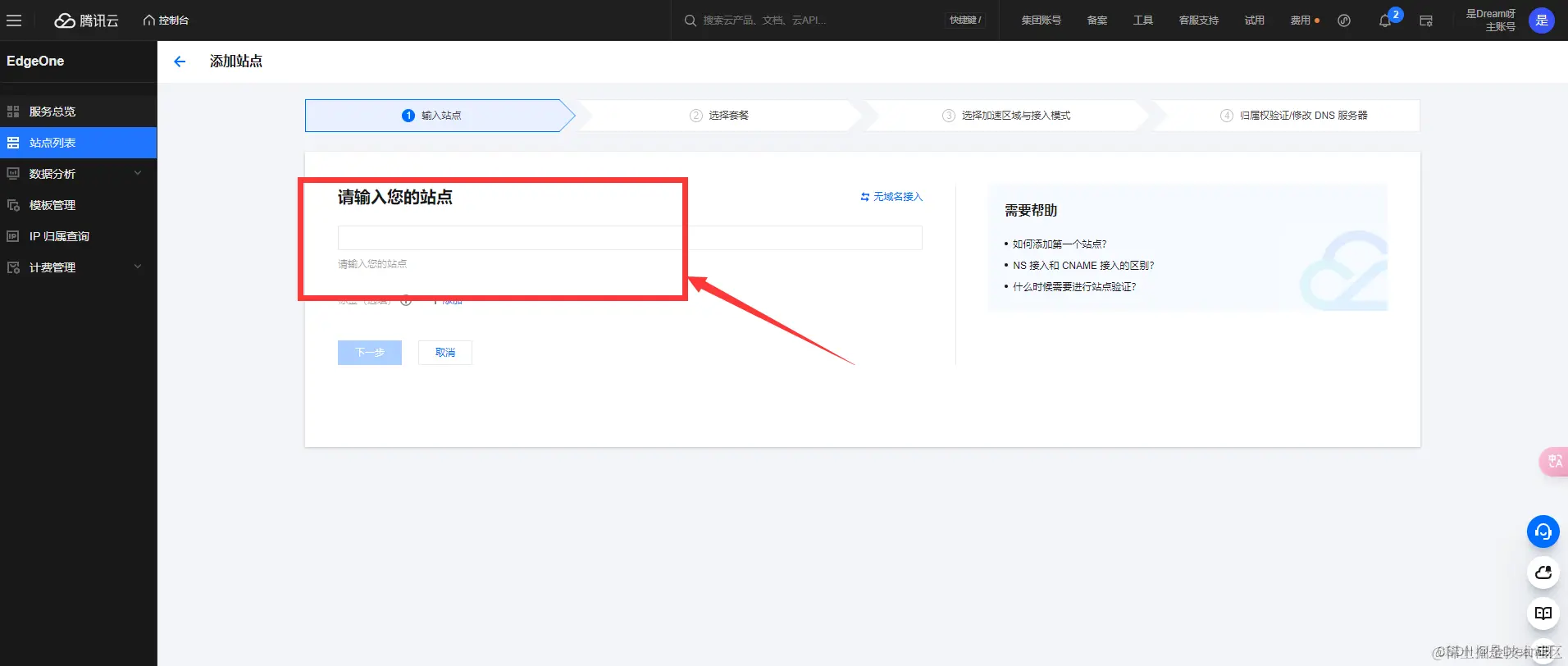Open the blue customer service headset button
The width and height of the screenshot is (1568, 666).
point(1543,531)
